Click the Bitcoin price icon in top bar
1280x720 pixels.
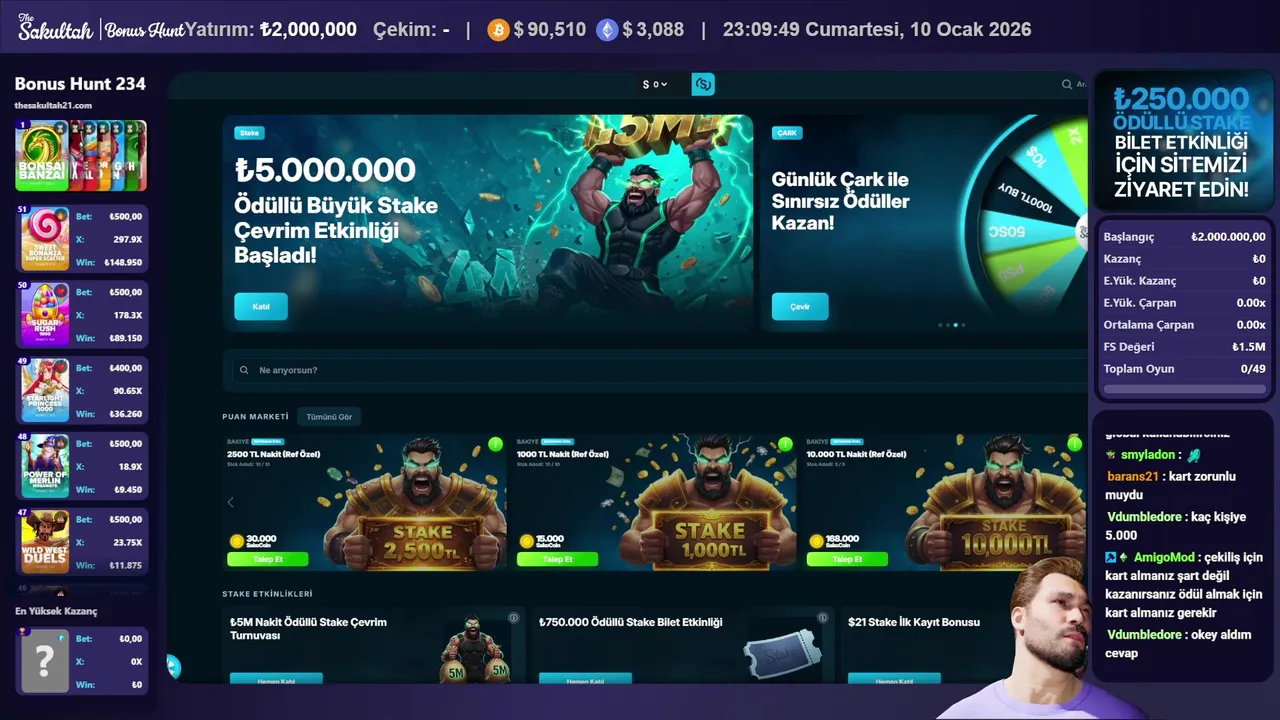click(x=498, y=30)
